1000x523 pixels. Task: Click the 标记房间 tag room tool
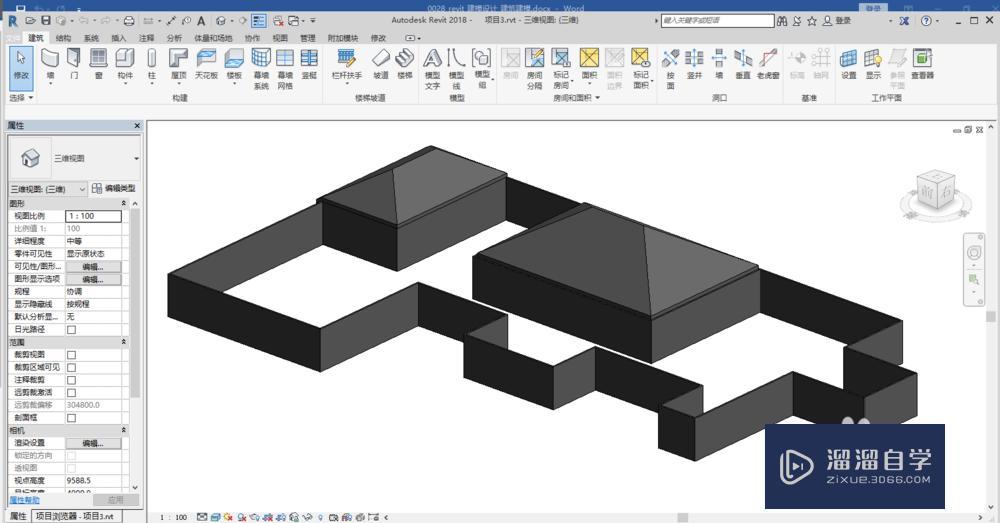coord(561,69)
